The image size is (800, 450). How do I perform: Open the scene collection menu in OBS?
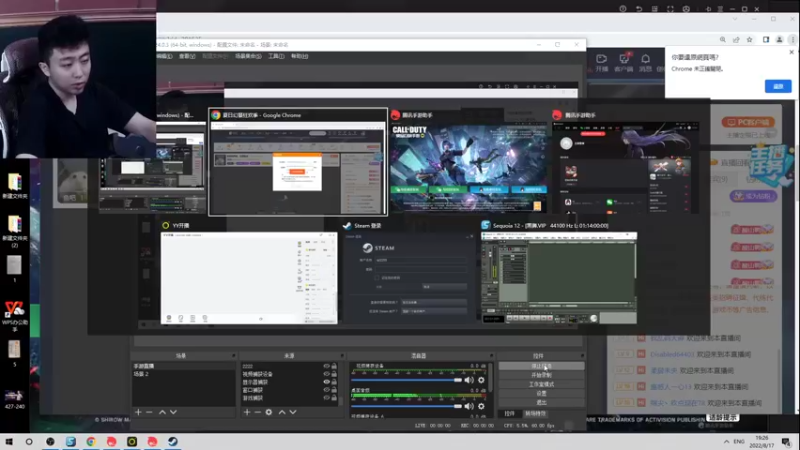(x=248, y=56)
